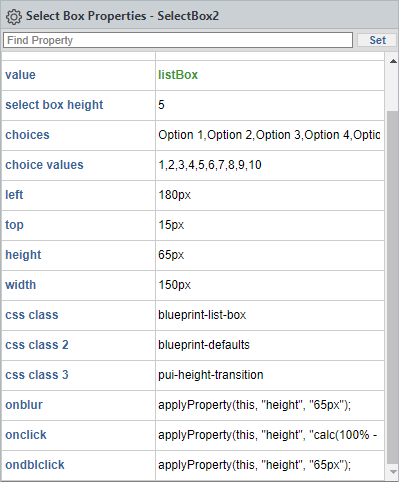This screenshot has height=482, width=399.
Task: Click the vertical scrollbar thumb
Action: [393, 288]
